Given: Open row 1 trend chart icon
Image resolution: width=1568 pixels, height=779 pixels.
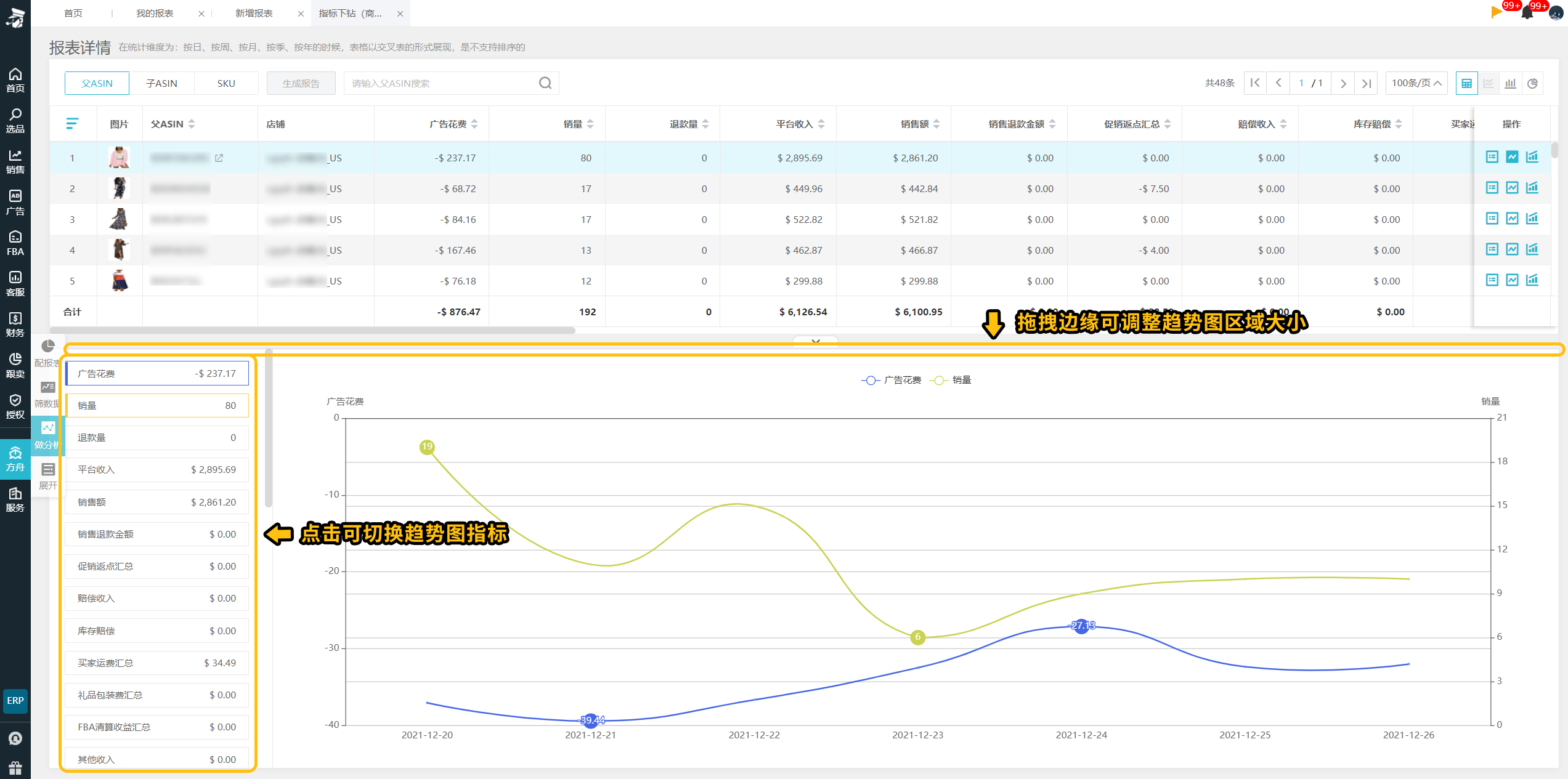Looking at the screenshot, I should click(x=1512, y=157).
